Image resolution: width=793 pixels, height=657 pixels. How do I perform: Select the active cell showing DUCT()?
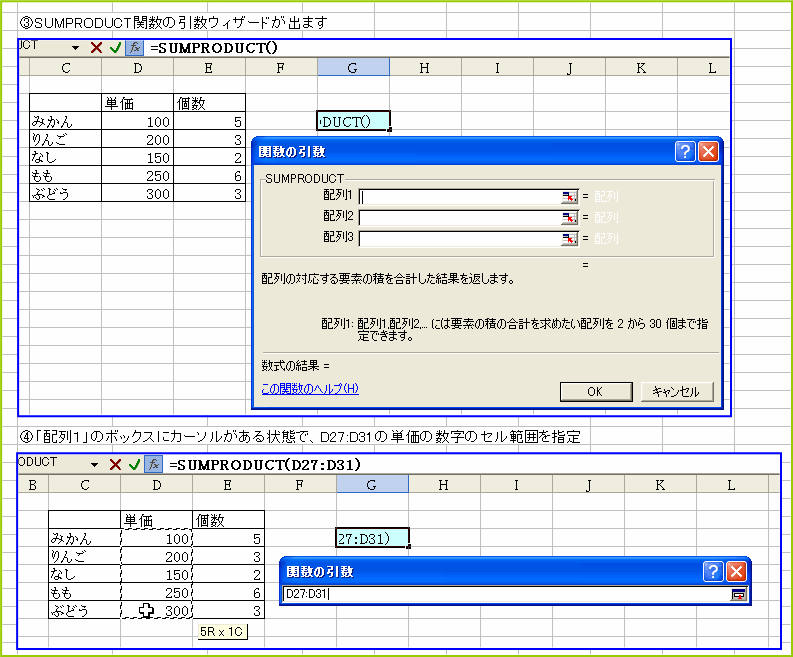point(353,121)
